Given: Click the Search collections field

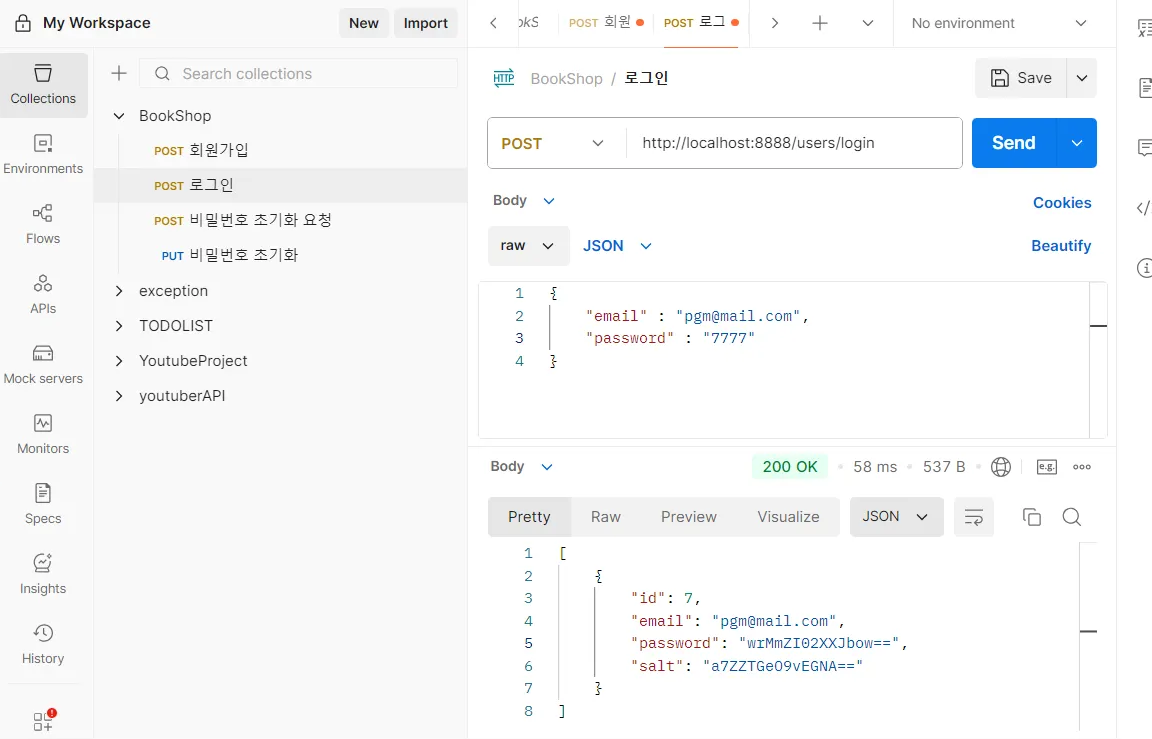Looking at the screenshot, I should [x=298, y=73].
